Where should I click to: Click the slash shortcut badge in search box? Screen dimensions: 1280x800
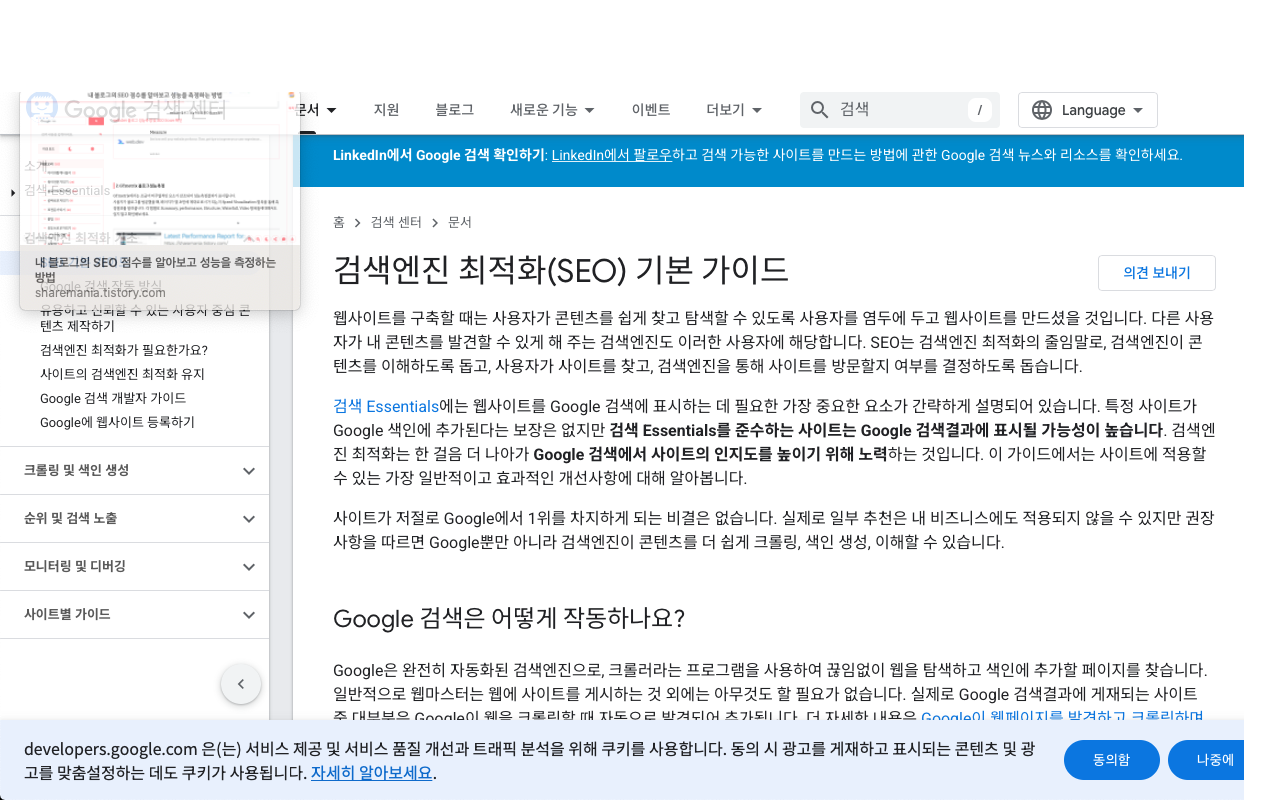pyautogui.click(x=980, y=110)
